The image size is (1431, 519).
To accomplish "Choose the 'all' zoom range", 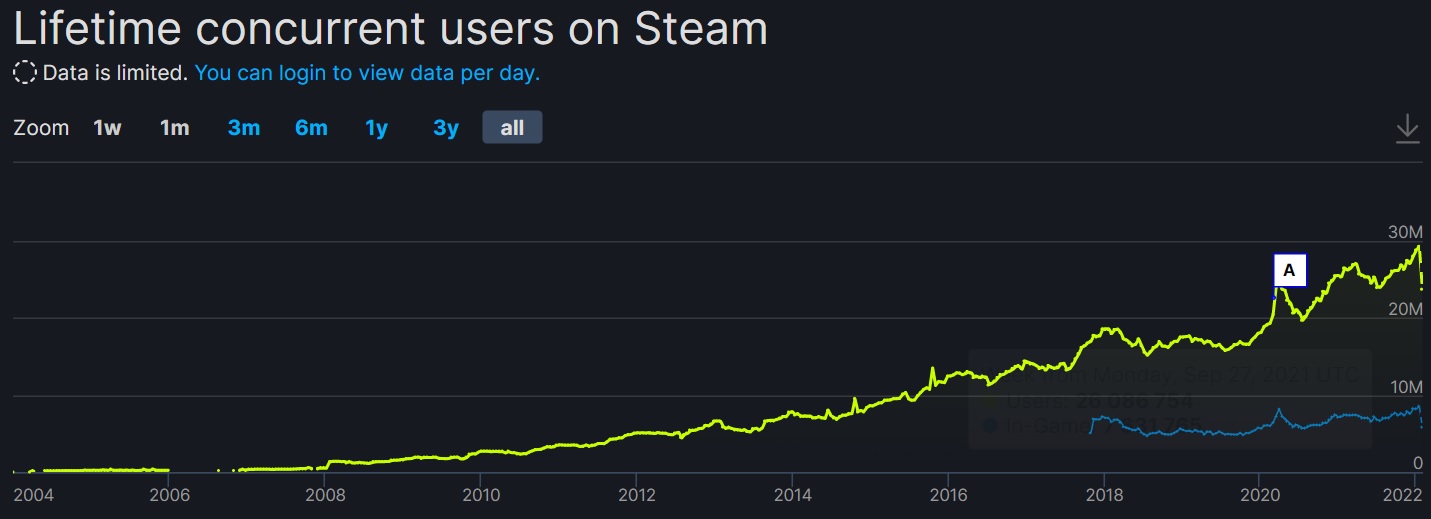I will coord(512,128).
